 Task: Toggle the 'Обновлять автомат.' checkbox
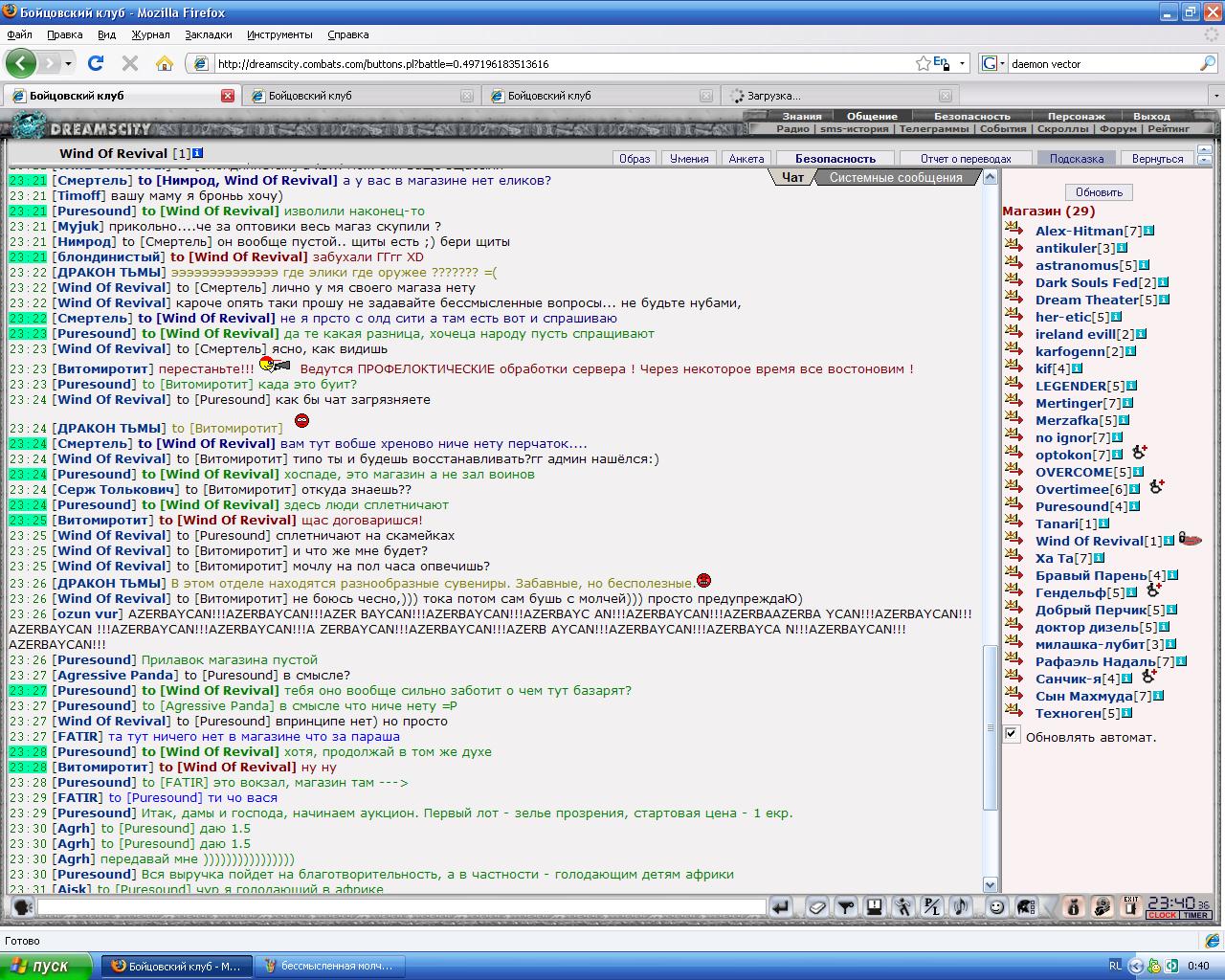point(1012,735)
